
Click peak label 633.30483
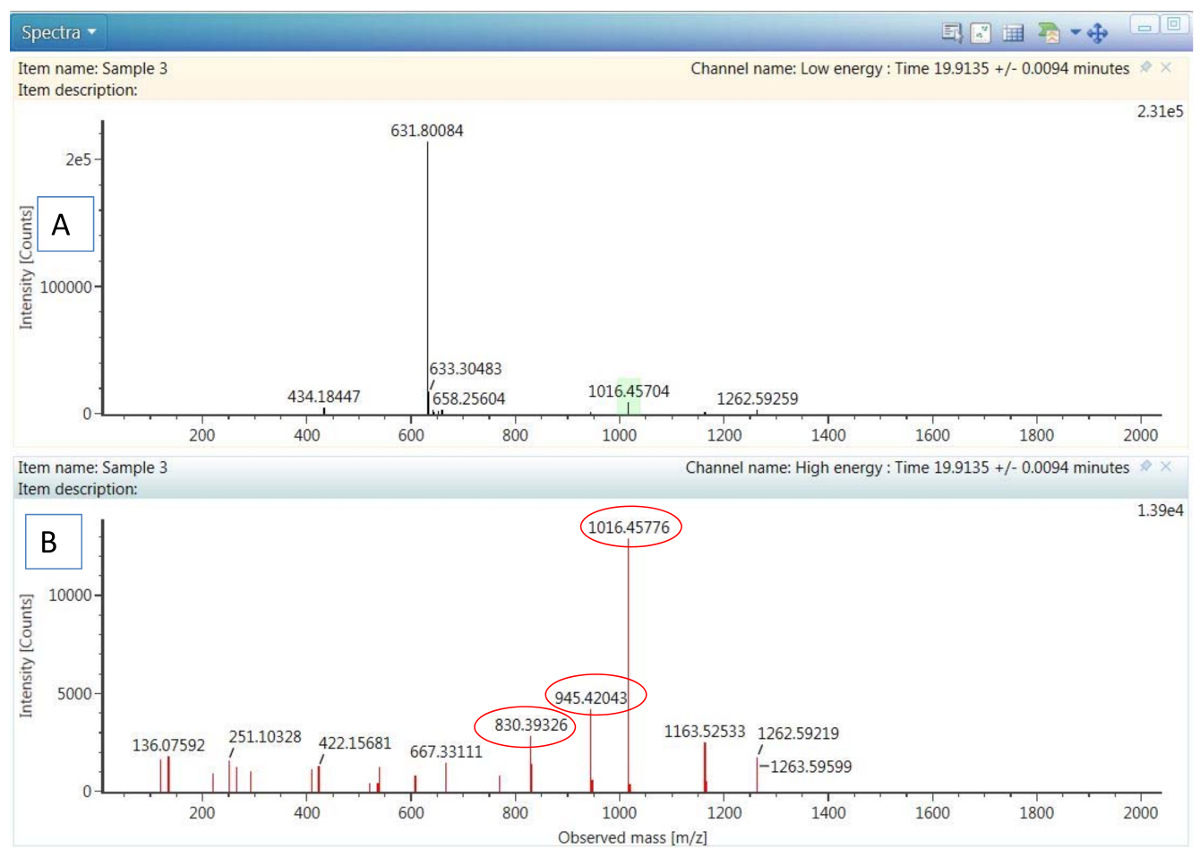point(466,369)
